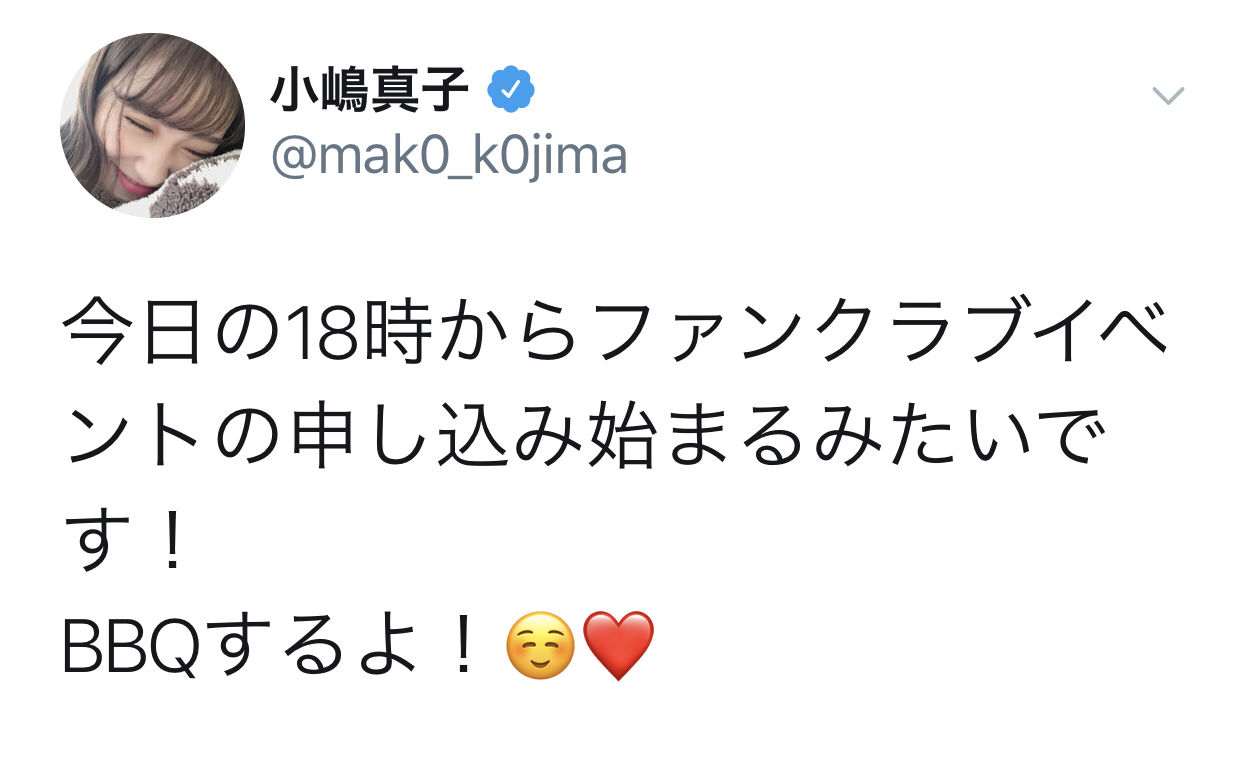Click the @mak0_k0jima handle
Image resolution: width=1242 pixels, height=776 pixels.
tap(449, 156)
